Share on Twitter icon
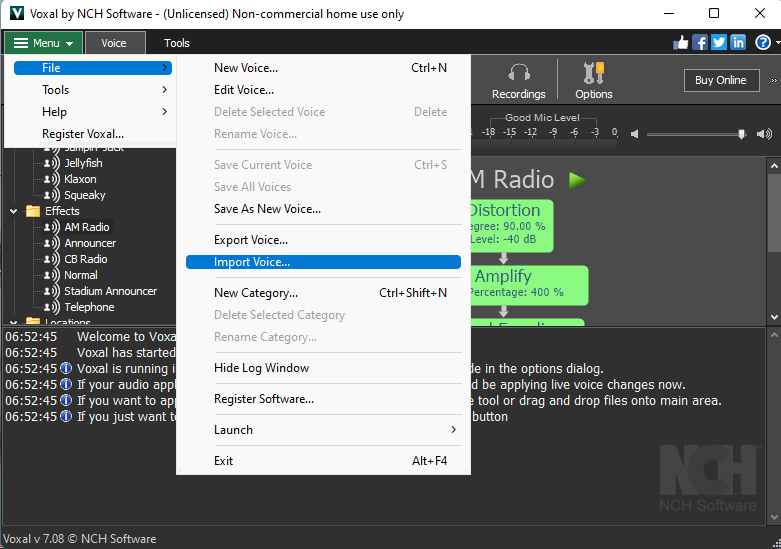The width and height of the screenshot is (781, 549). tap(719, 43)
